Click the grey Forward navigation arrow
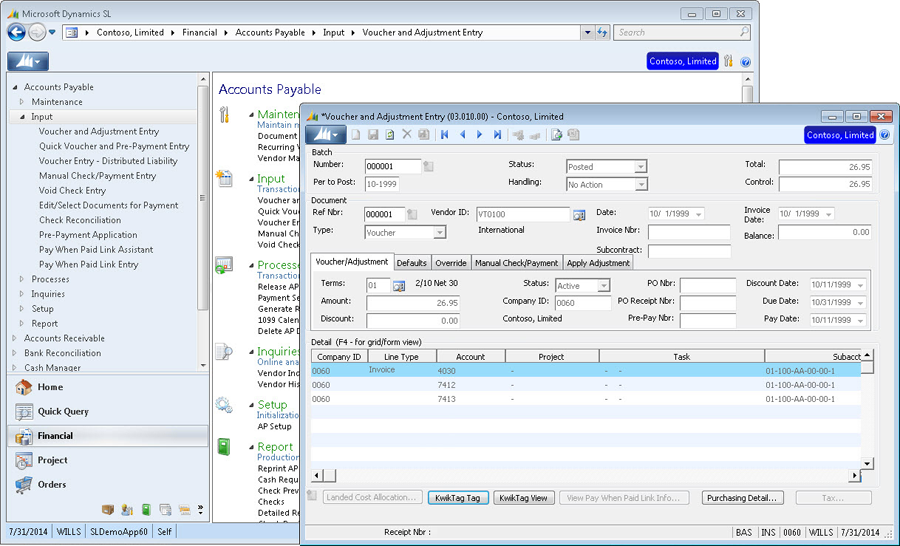Viewport: 900px width, 546px height. click(37, 32)
